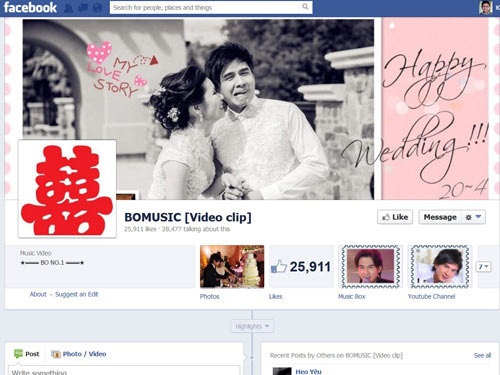Screen dimensions: 500x375
Task: Click the gear settings icon beside Message
Action: tap(468, 217)
